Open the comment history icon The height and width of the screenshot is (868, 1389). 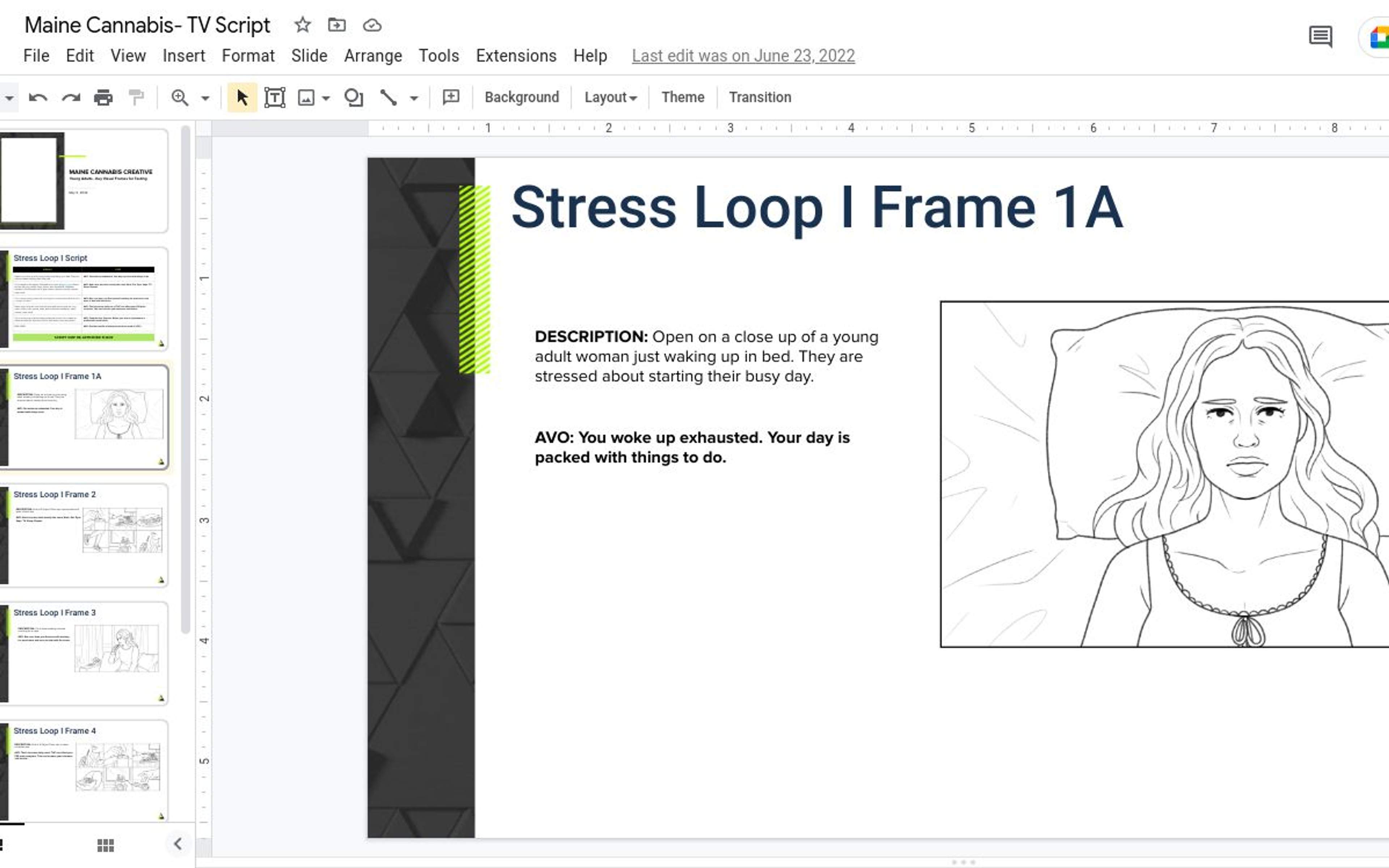pos(1321,37)
